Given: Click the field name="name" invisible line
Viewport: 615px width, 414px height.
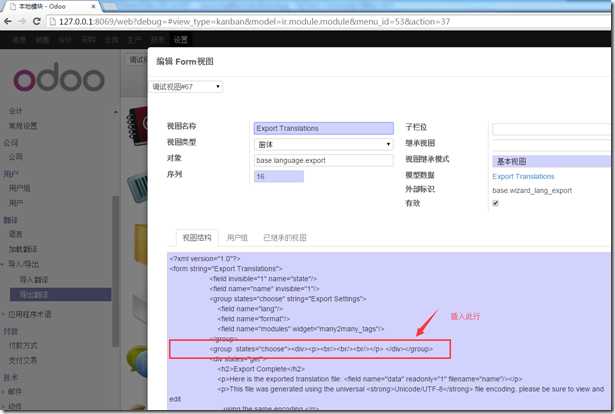Looking at the screenshot, I should pos(265,289).
